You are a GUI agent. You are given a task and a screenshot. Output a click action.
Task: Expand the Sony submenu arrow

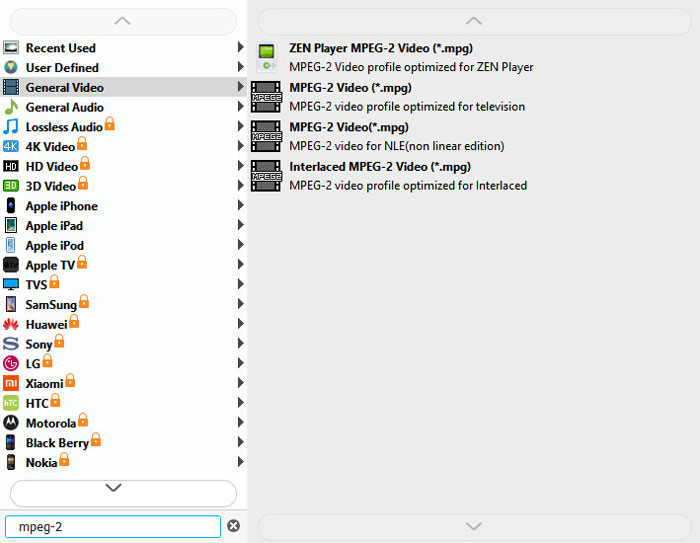tap(240, 343)
